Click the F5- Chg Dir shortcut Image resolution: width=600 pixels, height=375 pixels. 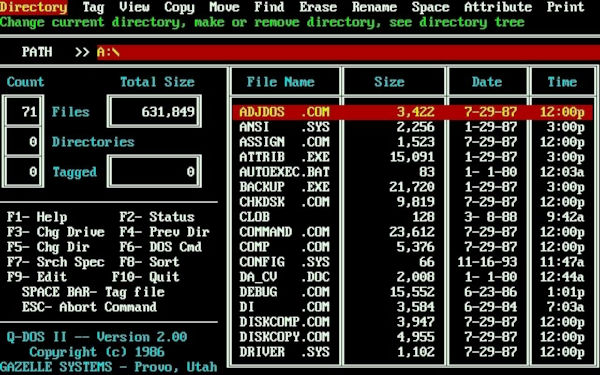(48, 247)
